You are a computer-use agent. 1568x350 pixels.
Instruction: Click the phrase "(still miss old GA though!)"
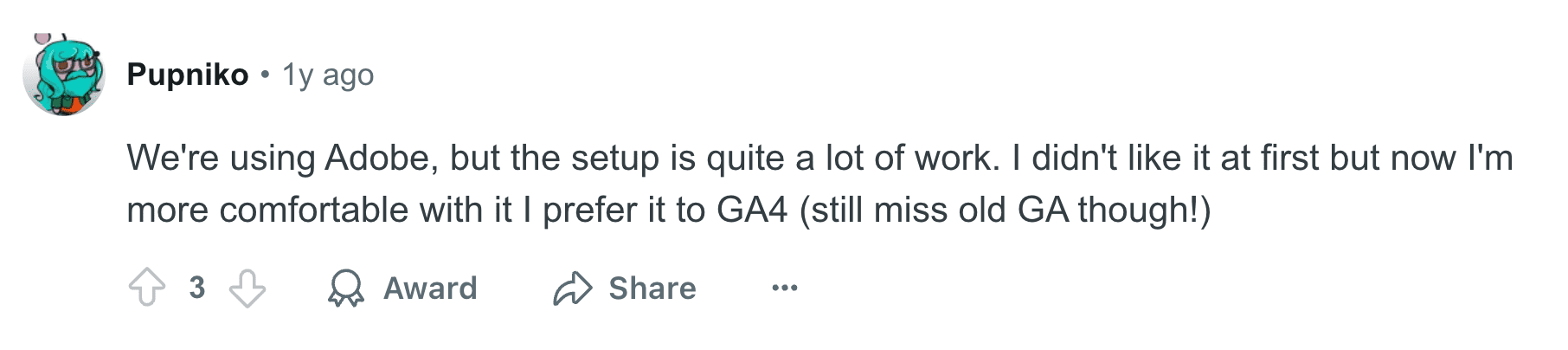[1005, 211]
